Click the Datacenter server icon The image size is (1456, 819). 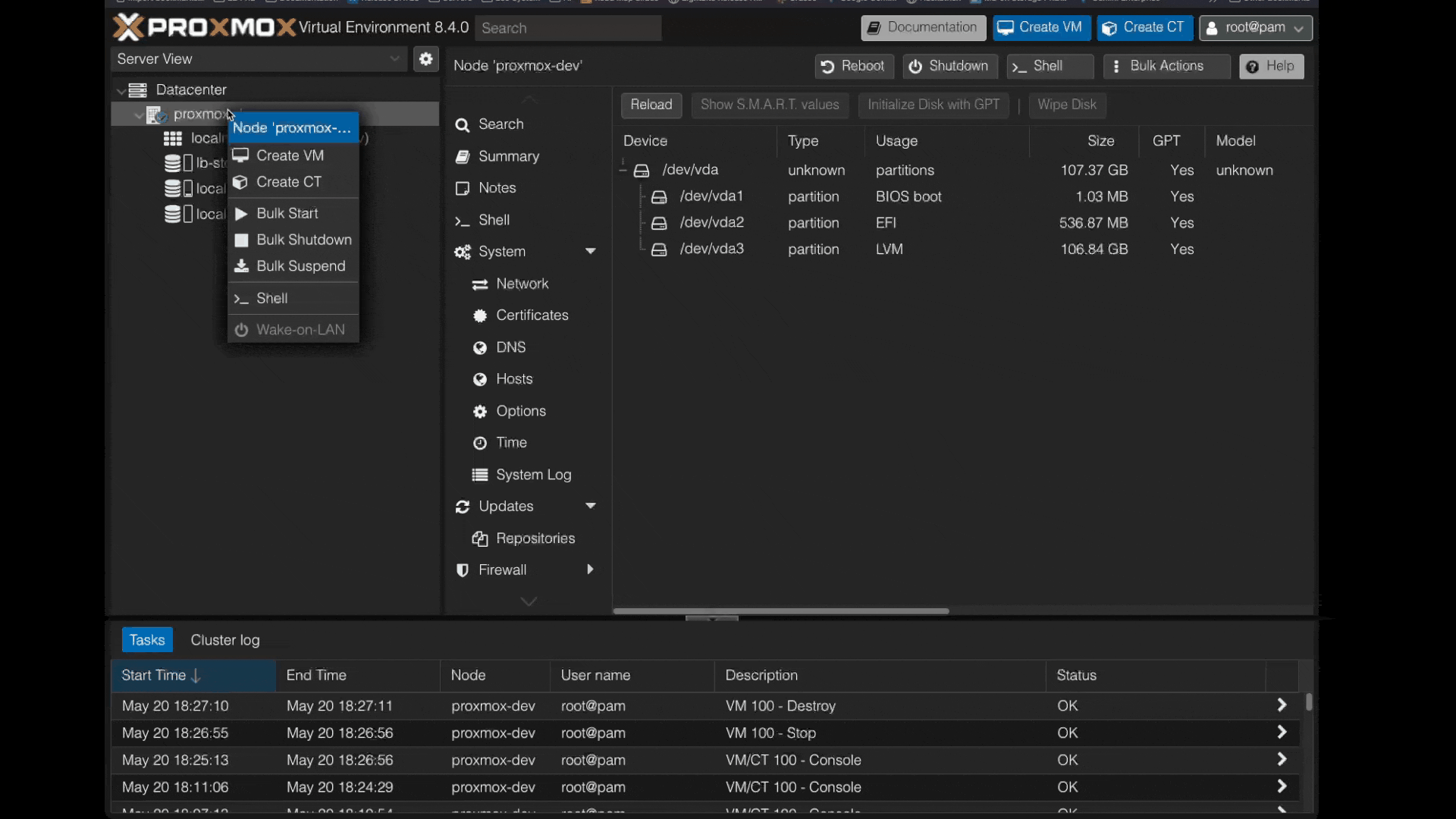137,90
